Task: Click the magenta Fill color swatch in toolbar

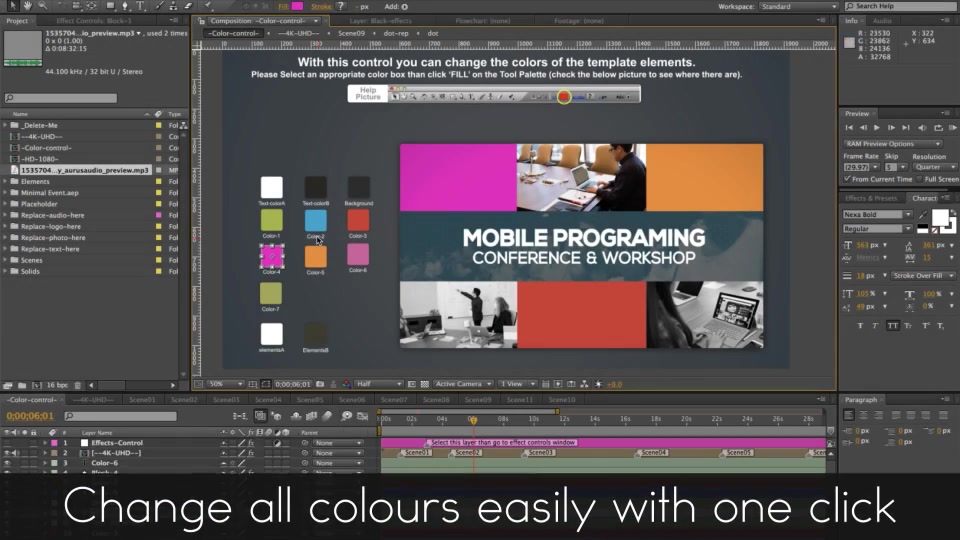Action: [x=298, y=6]
